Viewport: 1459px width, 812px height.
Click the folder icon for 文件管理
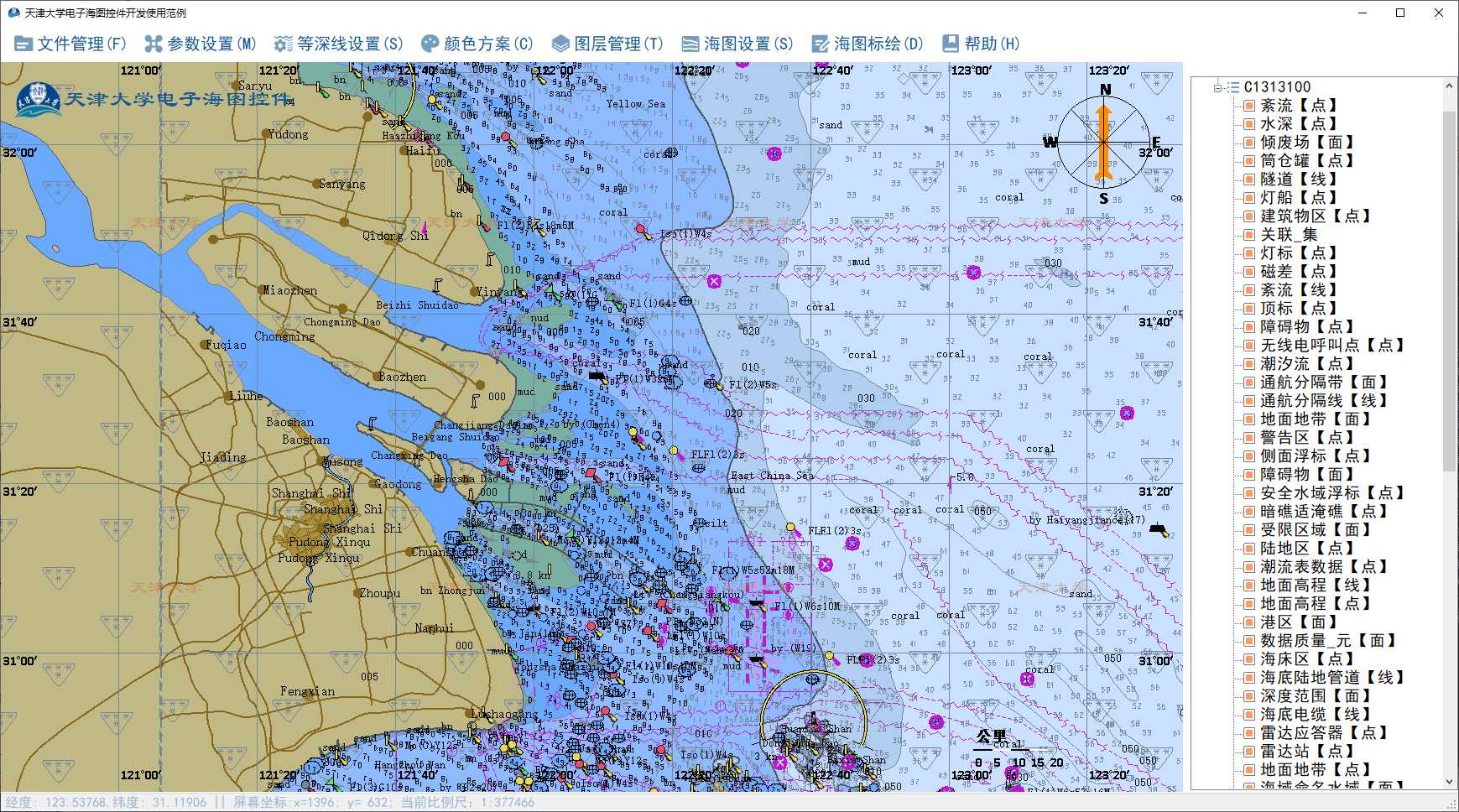tap(23, 44)
